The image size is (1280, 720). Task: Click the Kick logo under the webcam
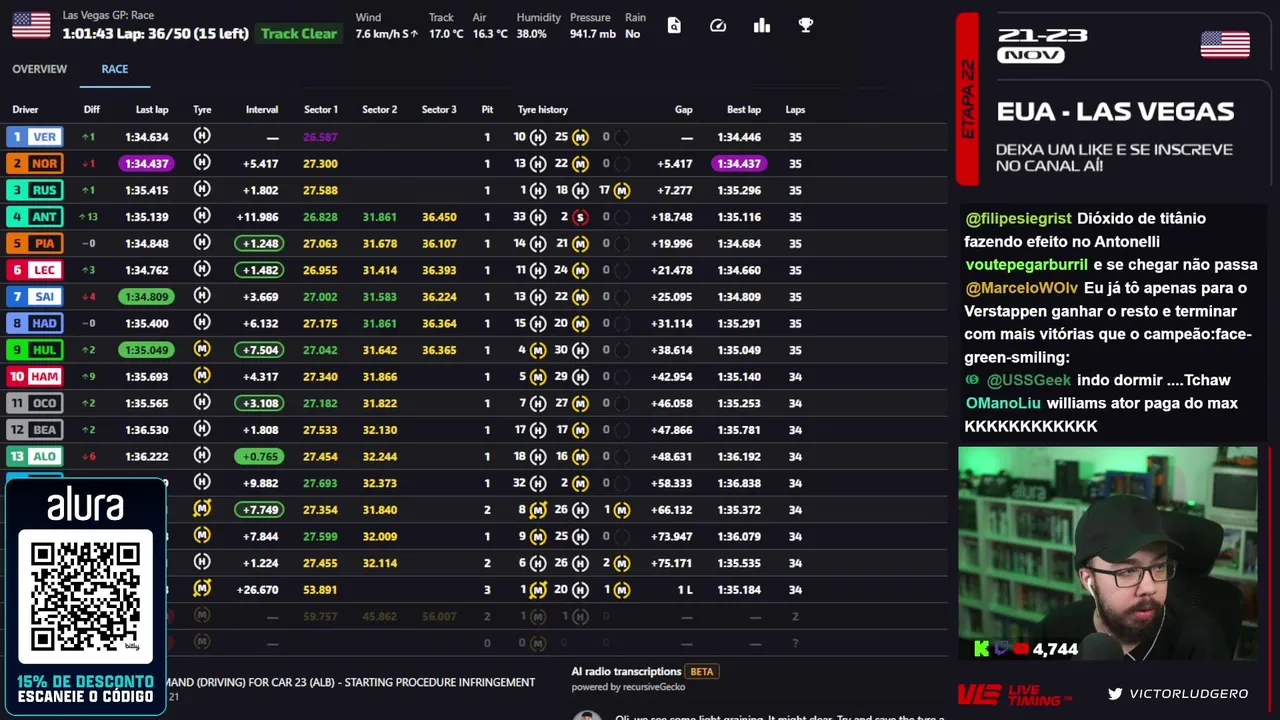[981, 649]
